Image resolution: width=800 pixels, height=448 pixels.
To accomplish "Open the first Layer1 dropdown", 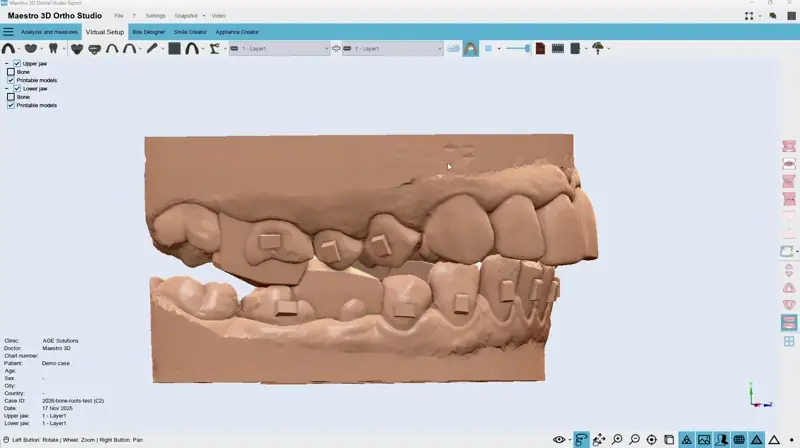I will pyautogui.click(x=279, y=48).
